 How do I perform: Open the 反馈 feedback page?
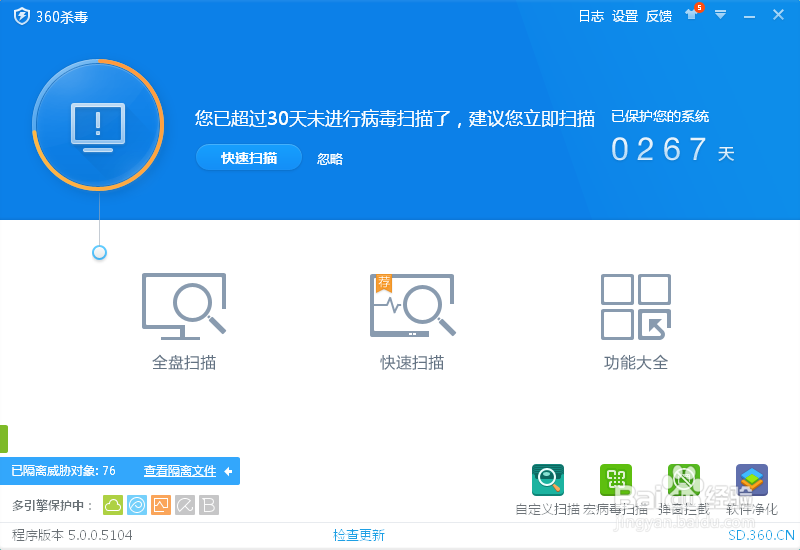point(659,16)
